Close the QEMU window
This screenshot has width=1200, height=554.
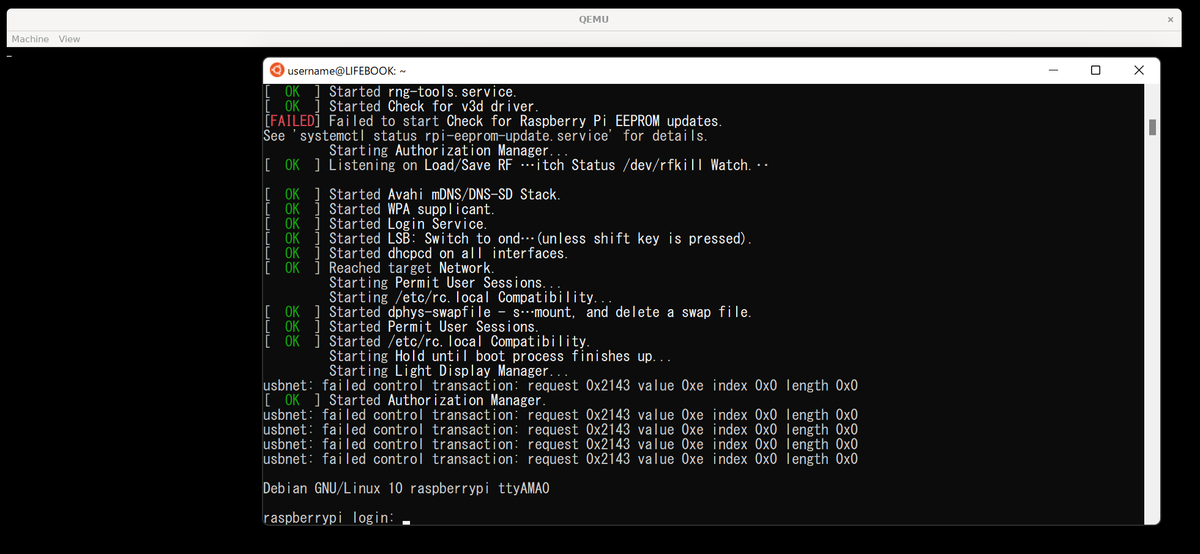point(1170,19)
